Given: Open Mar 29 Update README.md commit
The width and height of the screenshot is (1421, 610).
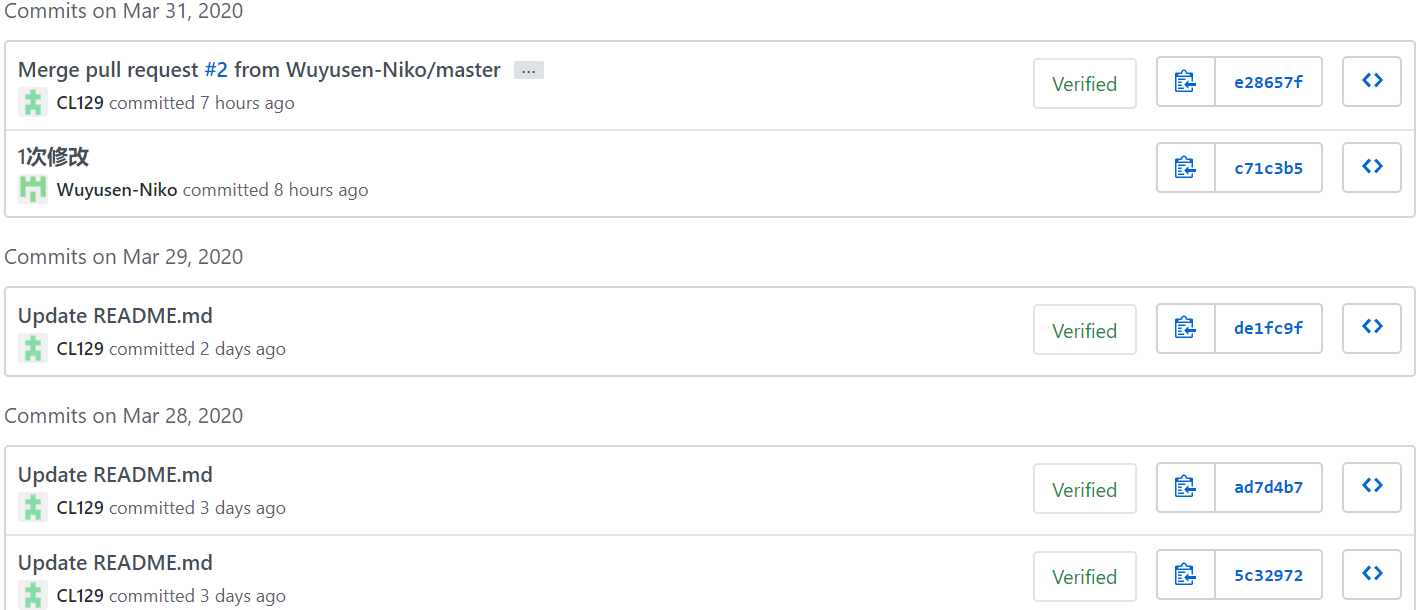Looking at the screenshot, I should point(115,316).
